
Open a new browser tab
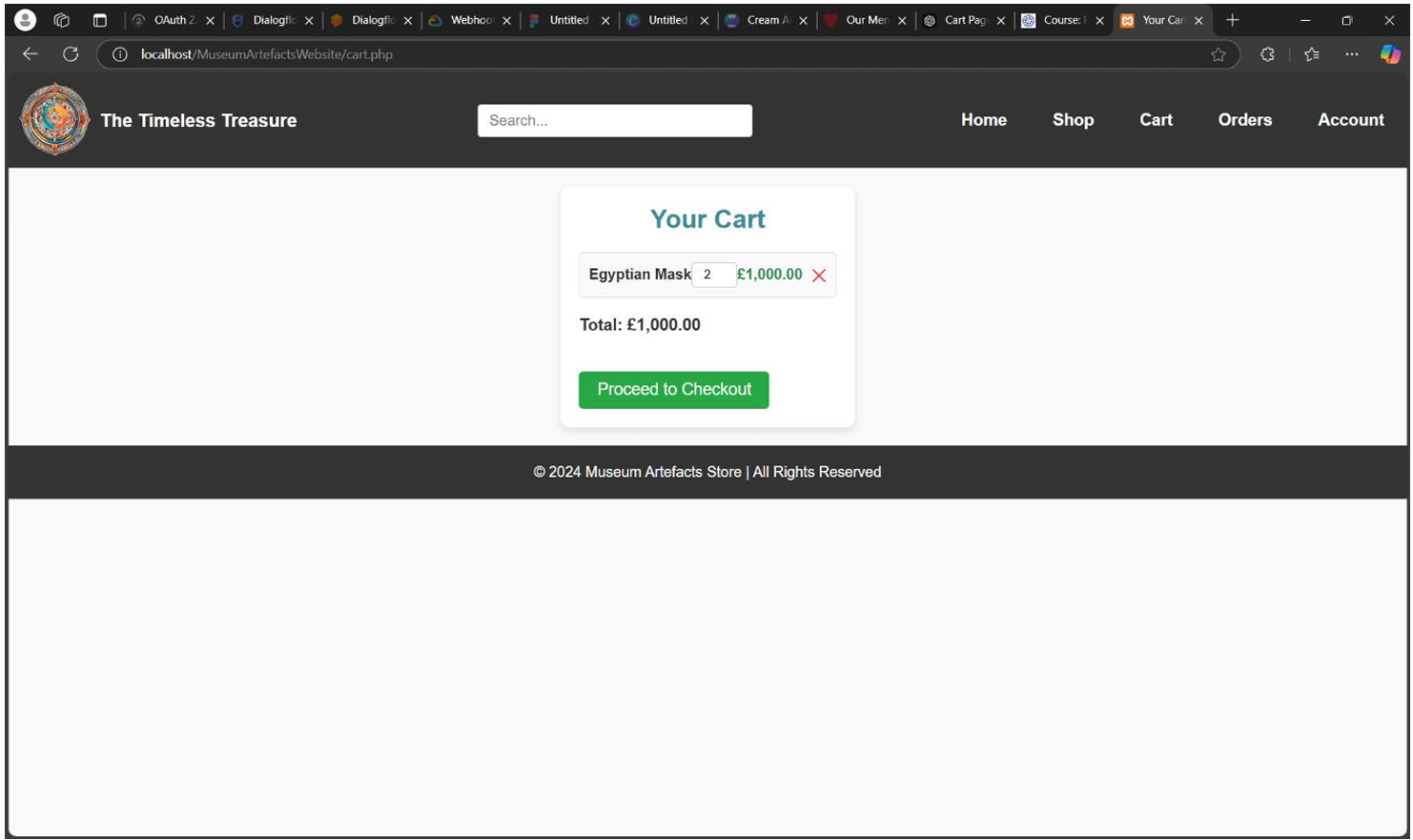tap(1232, 20)
